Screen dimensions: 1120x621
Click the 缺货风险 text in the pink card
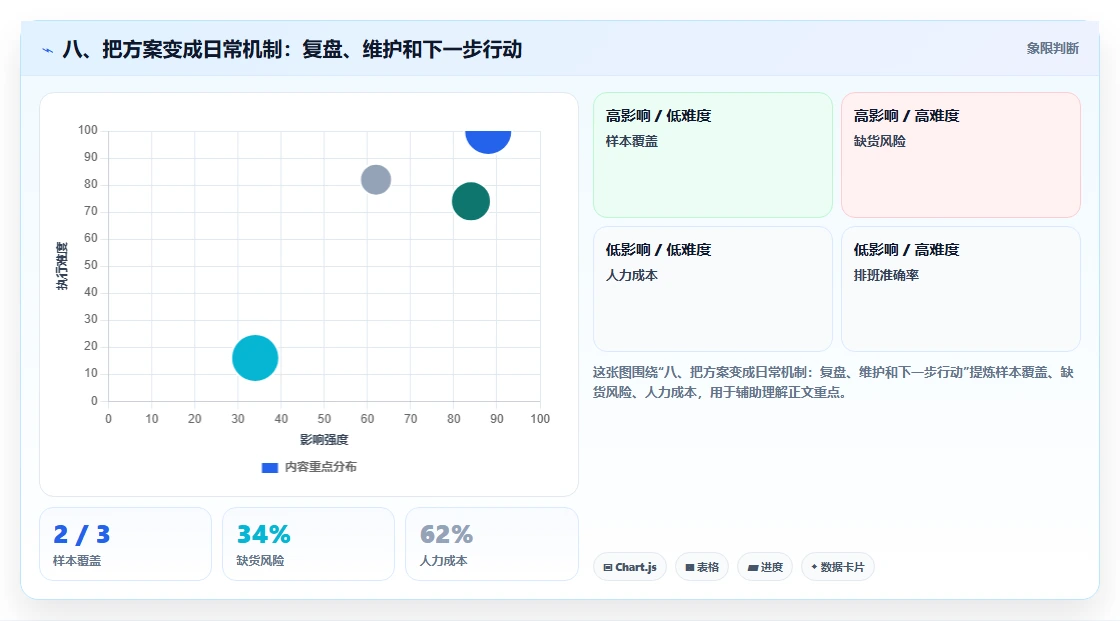point(879,141)
